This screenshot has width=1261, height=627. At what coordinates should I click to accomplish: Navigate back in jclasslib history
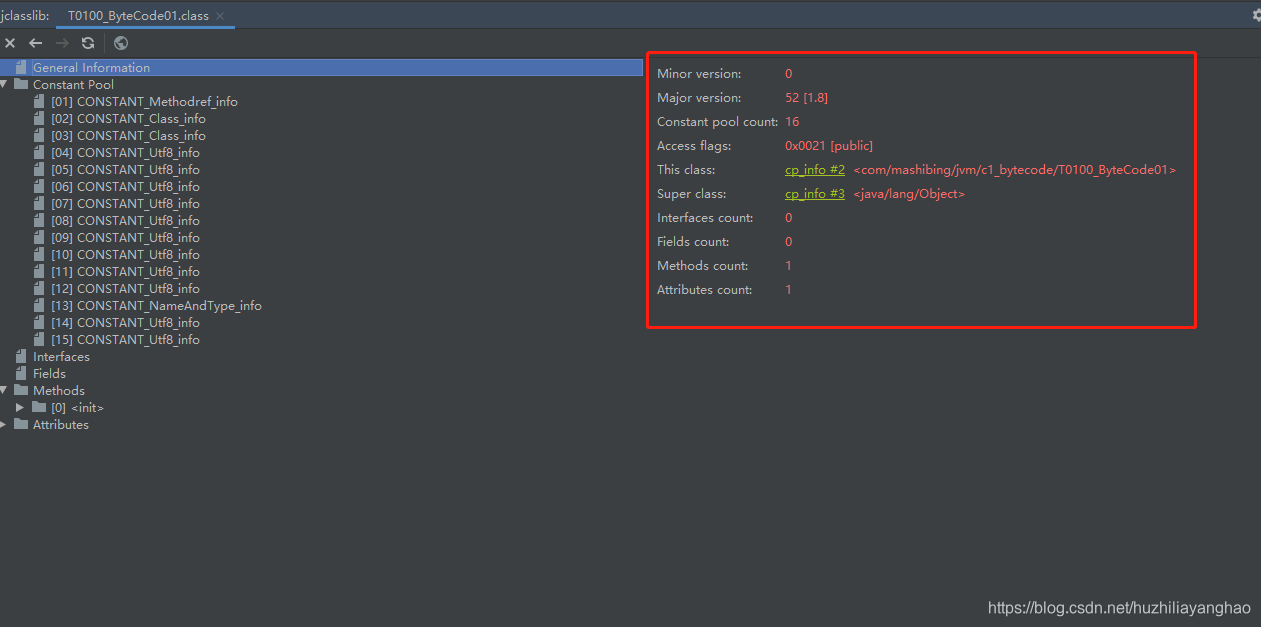(x=35, y=43)
